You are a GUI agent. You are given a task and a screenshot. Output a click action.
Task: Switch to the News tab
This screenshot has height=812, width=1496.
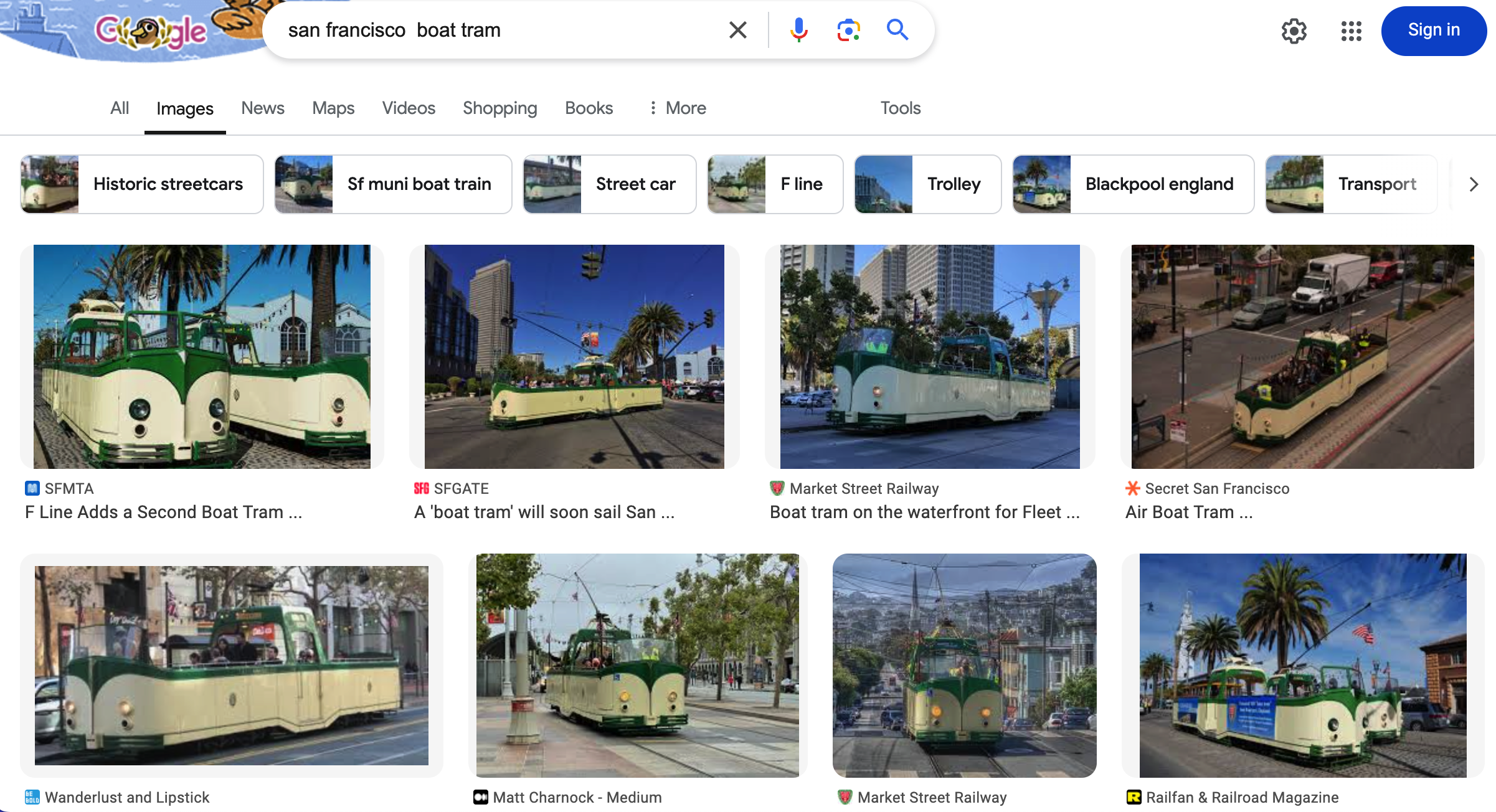click(262, 108)
